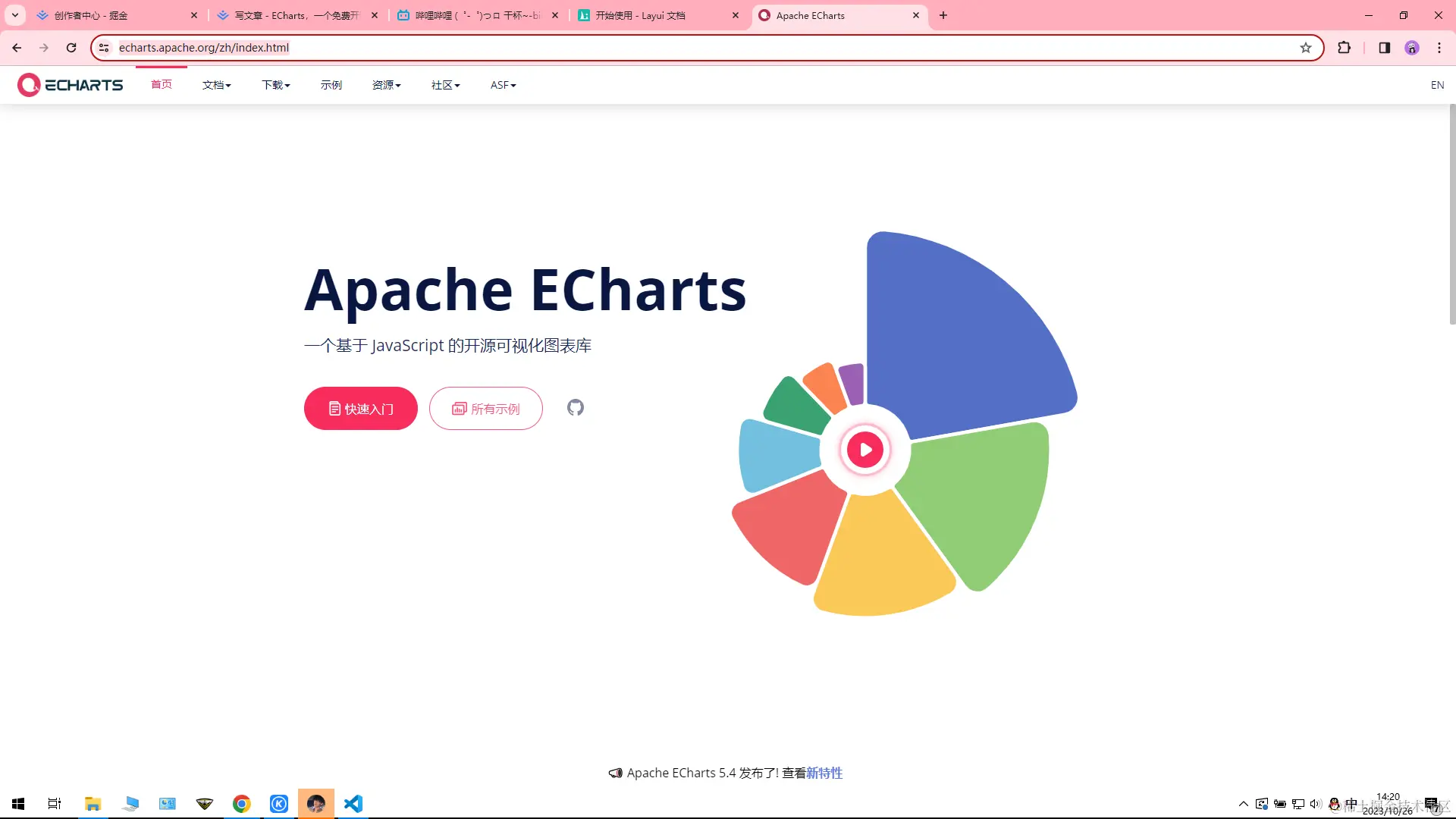The height and width of the screenshot is (819, 1456).
Task: Open File Explorer from the taskbar
Action: point(93,804)
